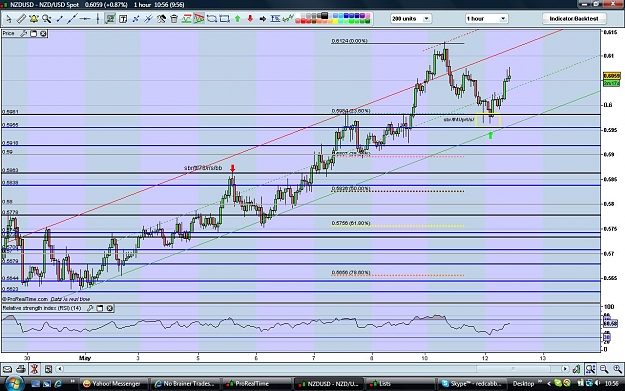This screenshot has width=625, height=391.
Task: Select the rectangle drawing tool
Action: [224, 19]
